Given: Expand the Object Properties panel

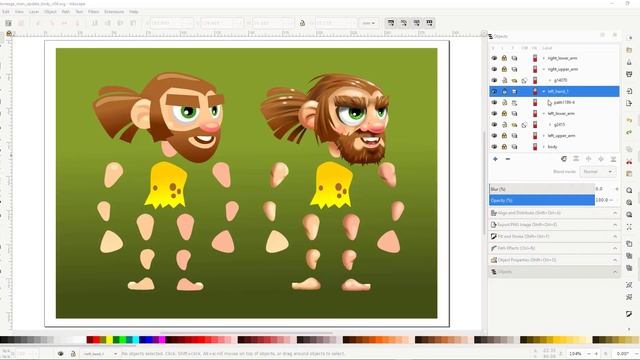Looking at the screenshot, I should (x=554, y=260).
